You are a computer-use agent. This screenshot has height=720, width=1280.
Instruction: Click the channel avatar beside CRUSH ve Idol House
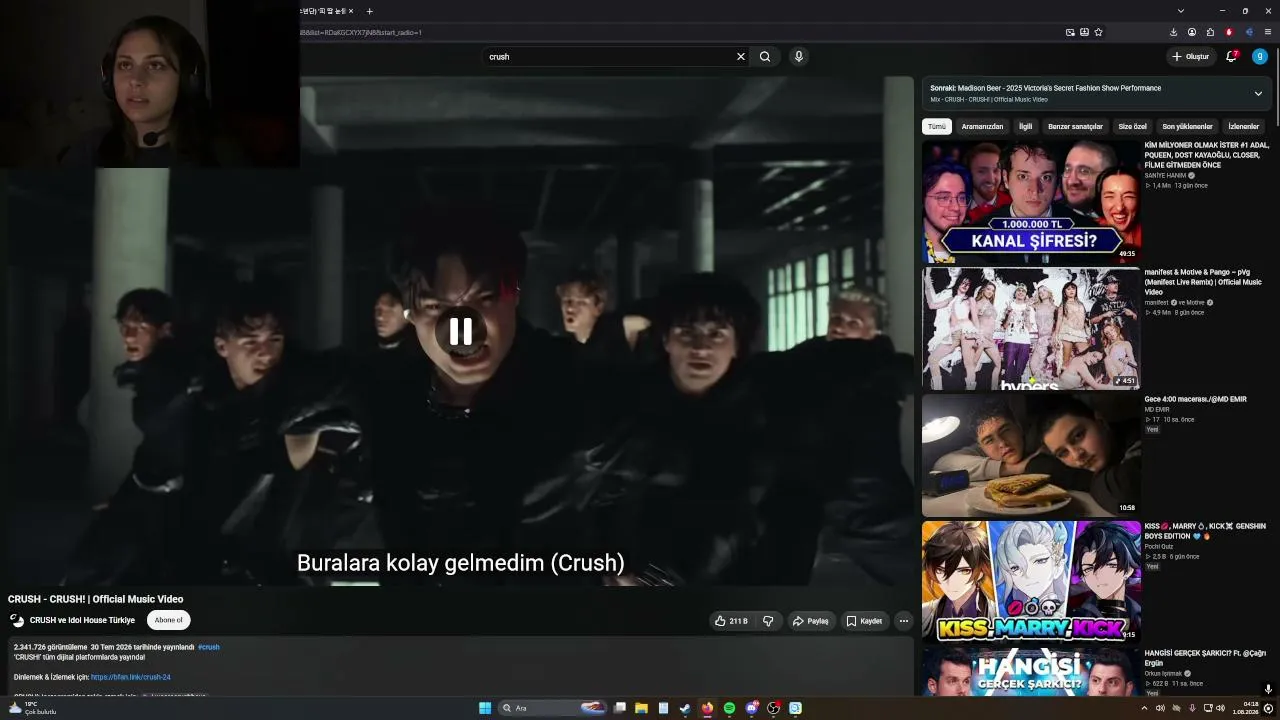[x=17, y=620]
